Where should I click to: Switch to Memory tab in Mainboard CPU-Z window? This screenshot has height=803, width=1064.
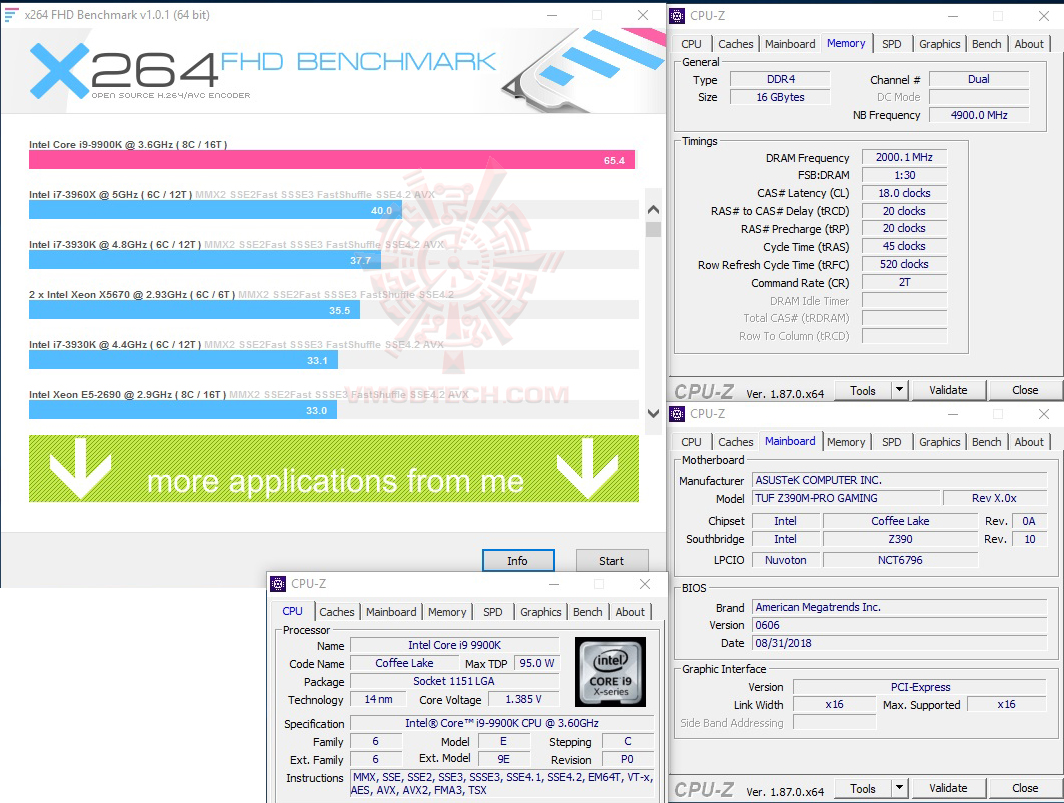coord(846,442)
